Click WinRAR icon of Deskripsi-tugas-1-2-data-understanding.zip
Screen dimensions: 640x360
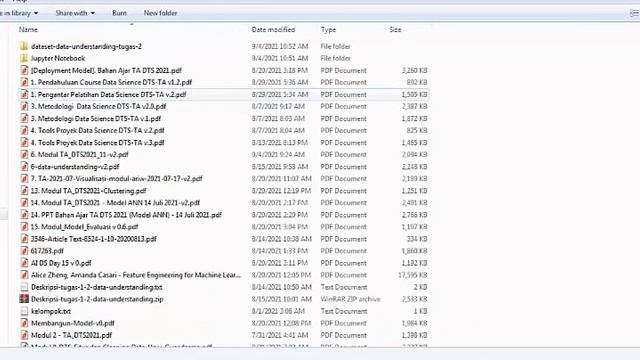coord(24,299)
